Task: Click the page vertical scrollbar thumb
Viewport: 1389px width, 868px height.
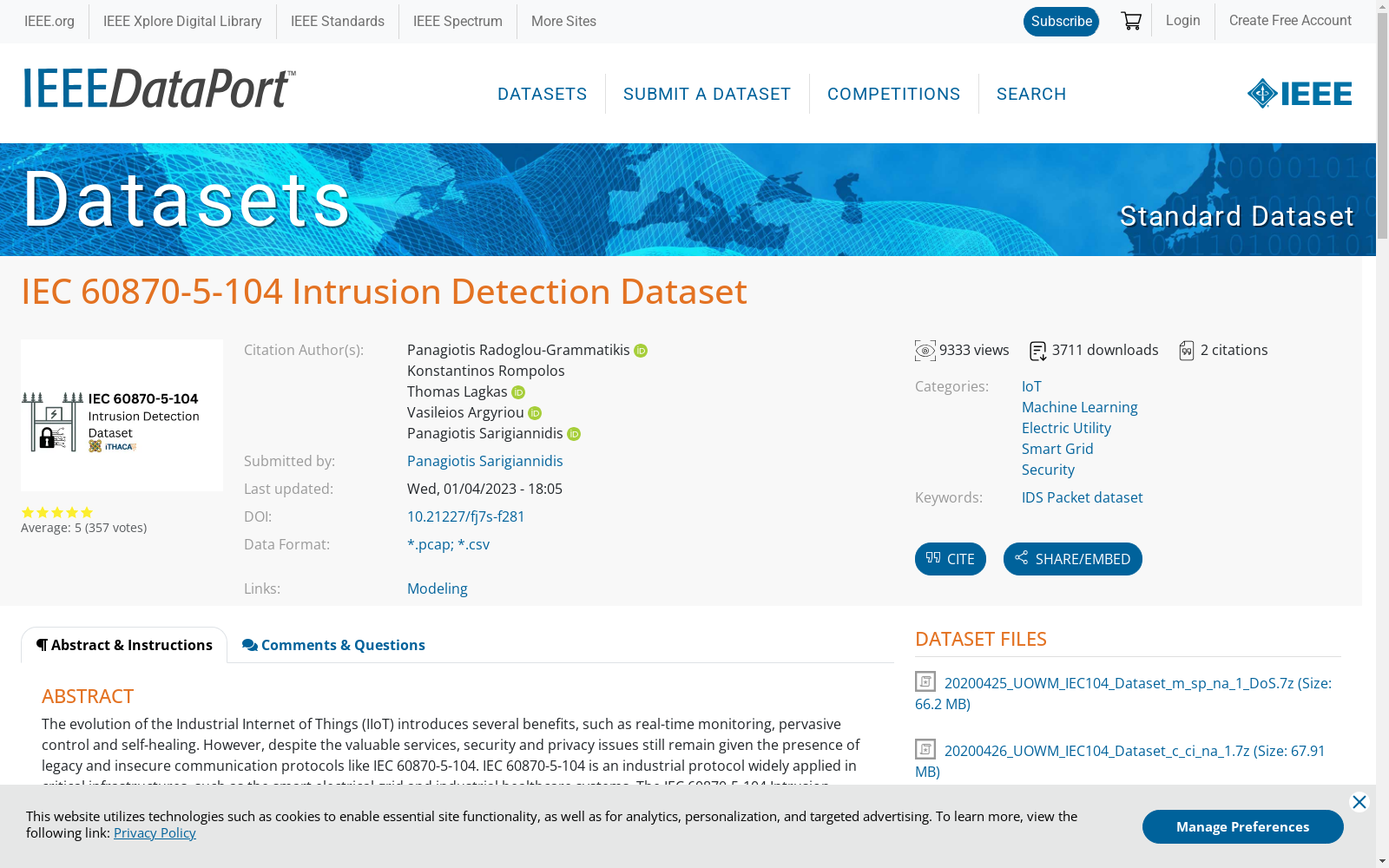Action: click(x=1382, y=126)
